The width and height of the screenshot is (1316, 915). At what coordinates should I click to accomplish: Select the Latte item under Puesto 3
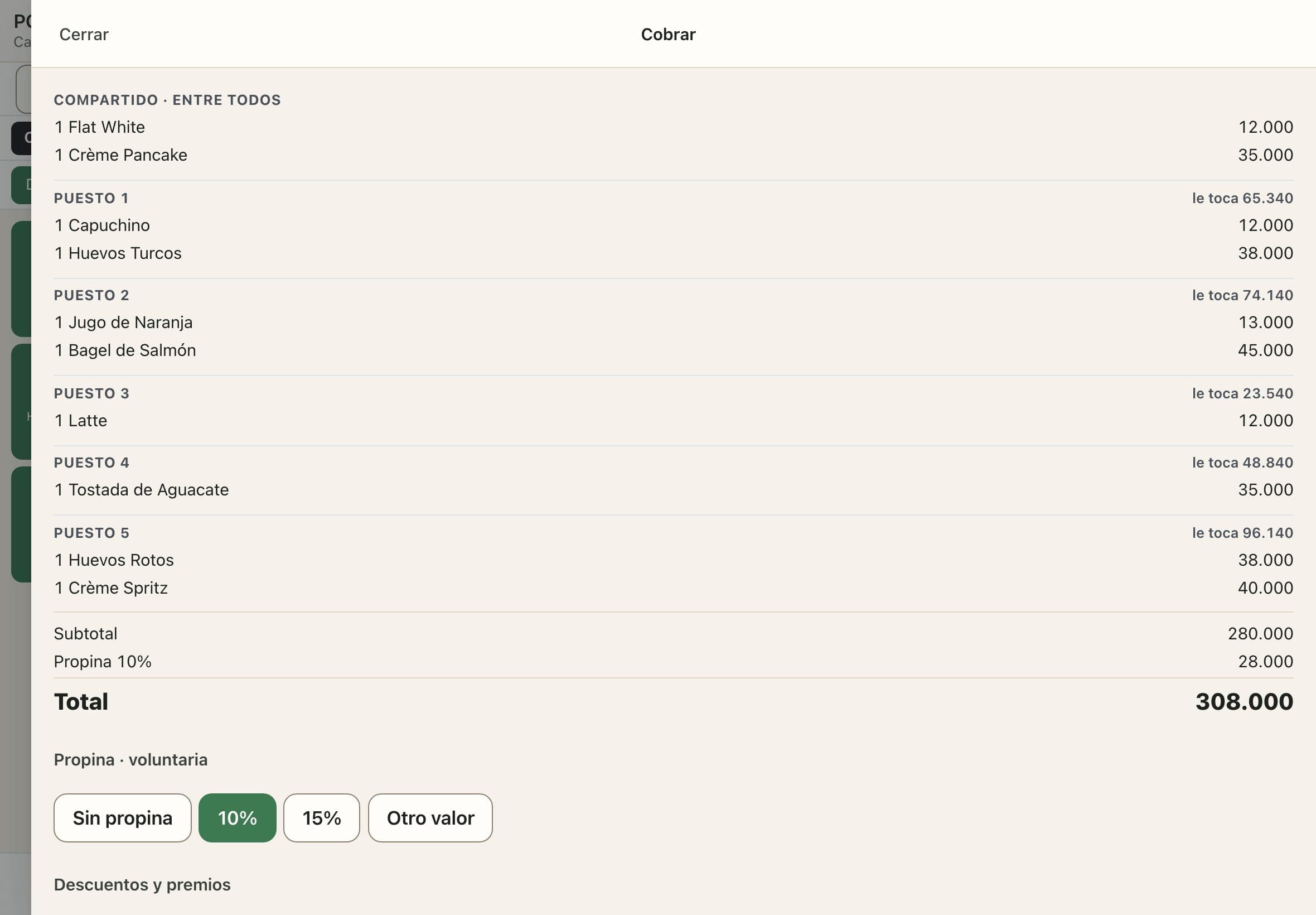[x=673, y=420]
